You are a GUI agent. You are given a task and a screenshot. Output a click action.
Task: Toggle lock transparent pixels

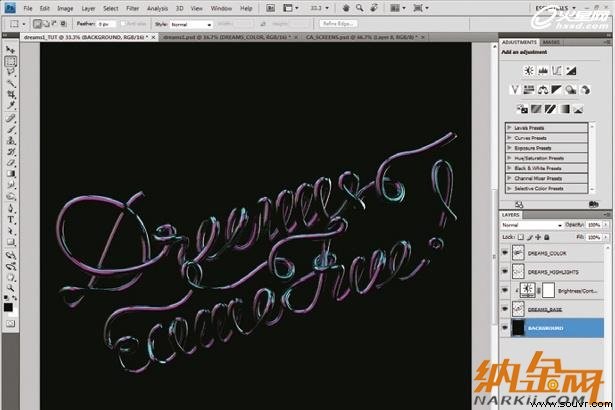pyautogui.click(x=521, y=237)
